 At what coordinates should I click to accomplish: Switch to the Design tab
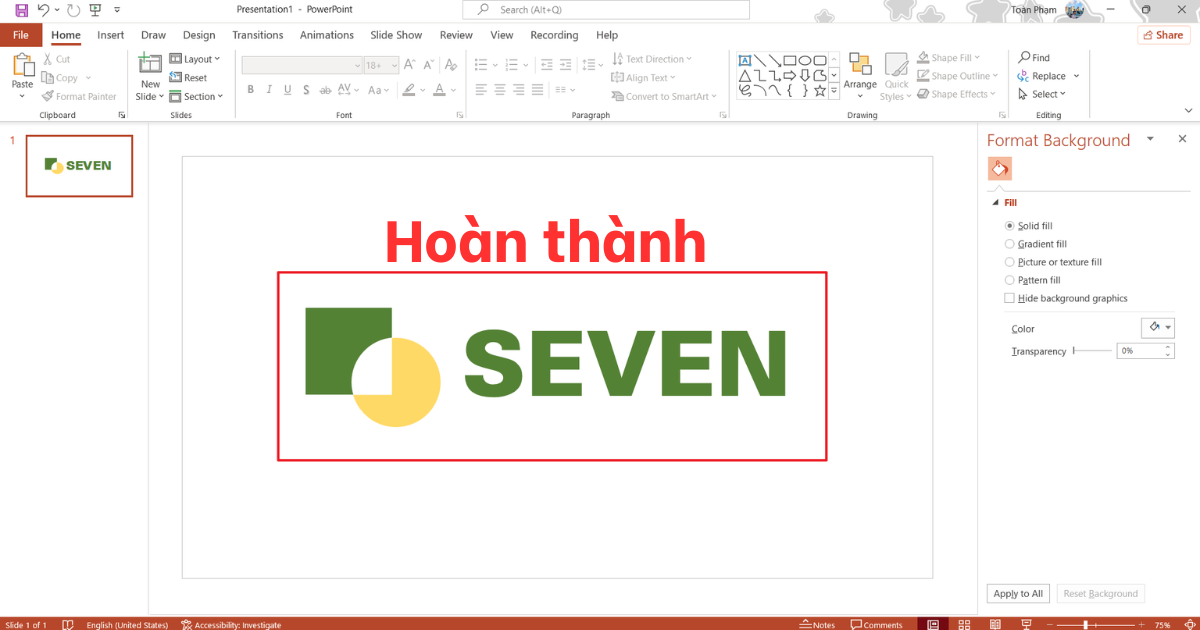[199, 35]
